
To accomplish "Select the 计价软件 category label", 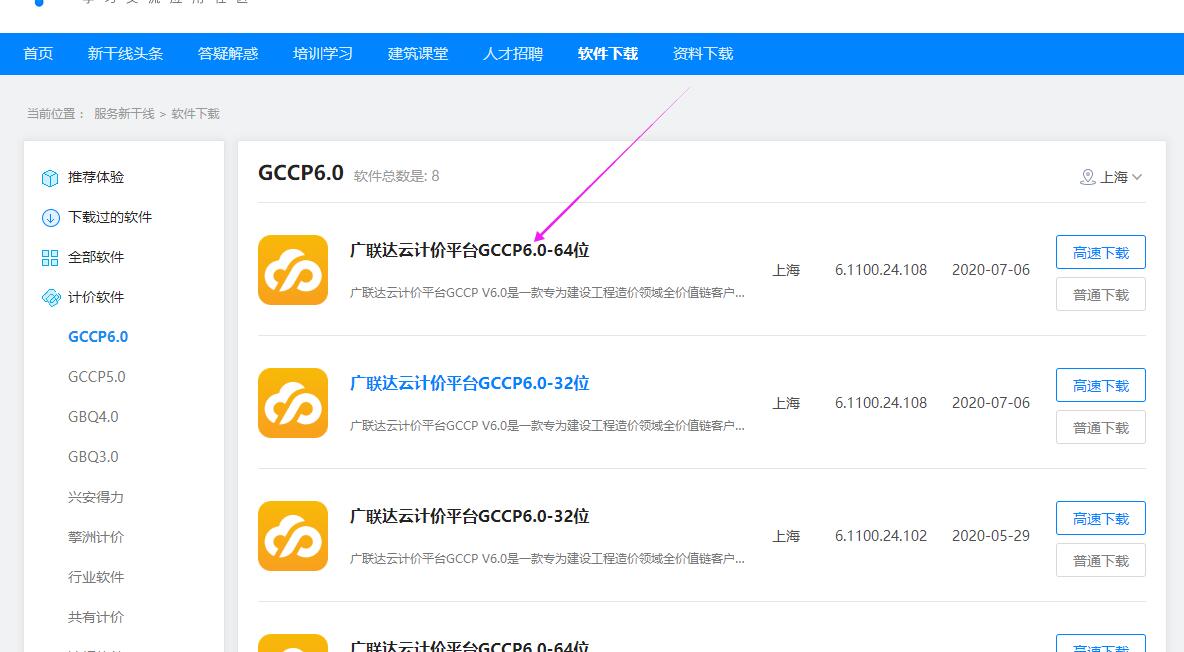I will pos(96,297).
